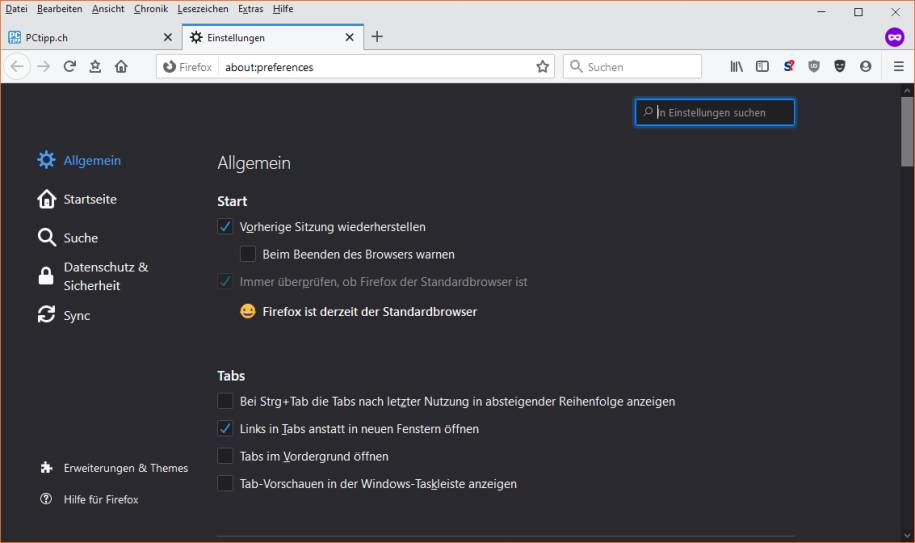The width and height of the screenshot is (915, 543).
Task: Enable Tab-Vorschauen in der Windows-Taskleiste
Action: pos(225,484)
